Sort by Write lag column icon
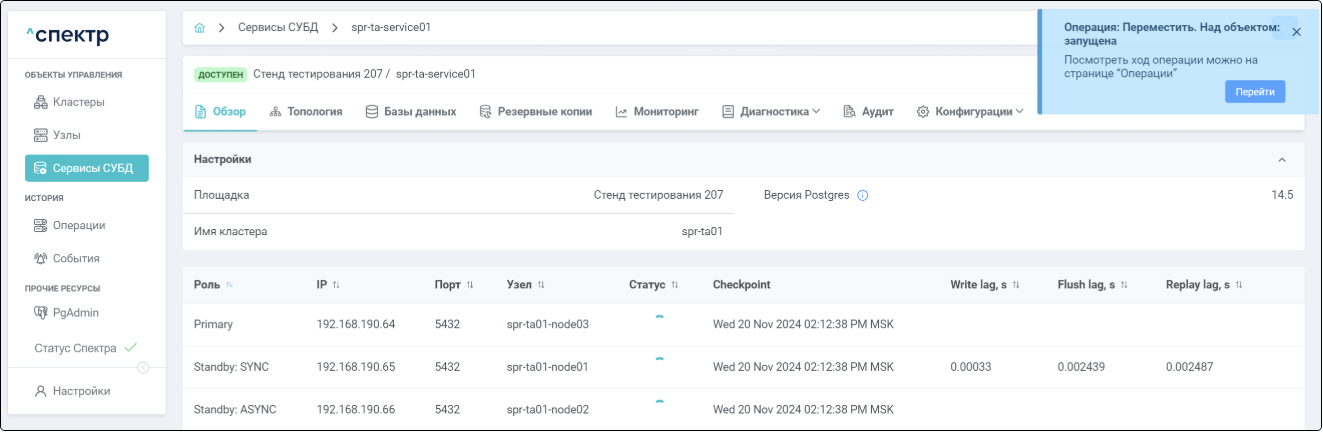 tap(1016, 286)
